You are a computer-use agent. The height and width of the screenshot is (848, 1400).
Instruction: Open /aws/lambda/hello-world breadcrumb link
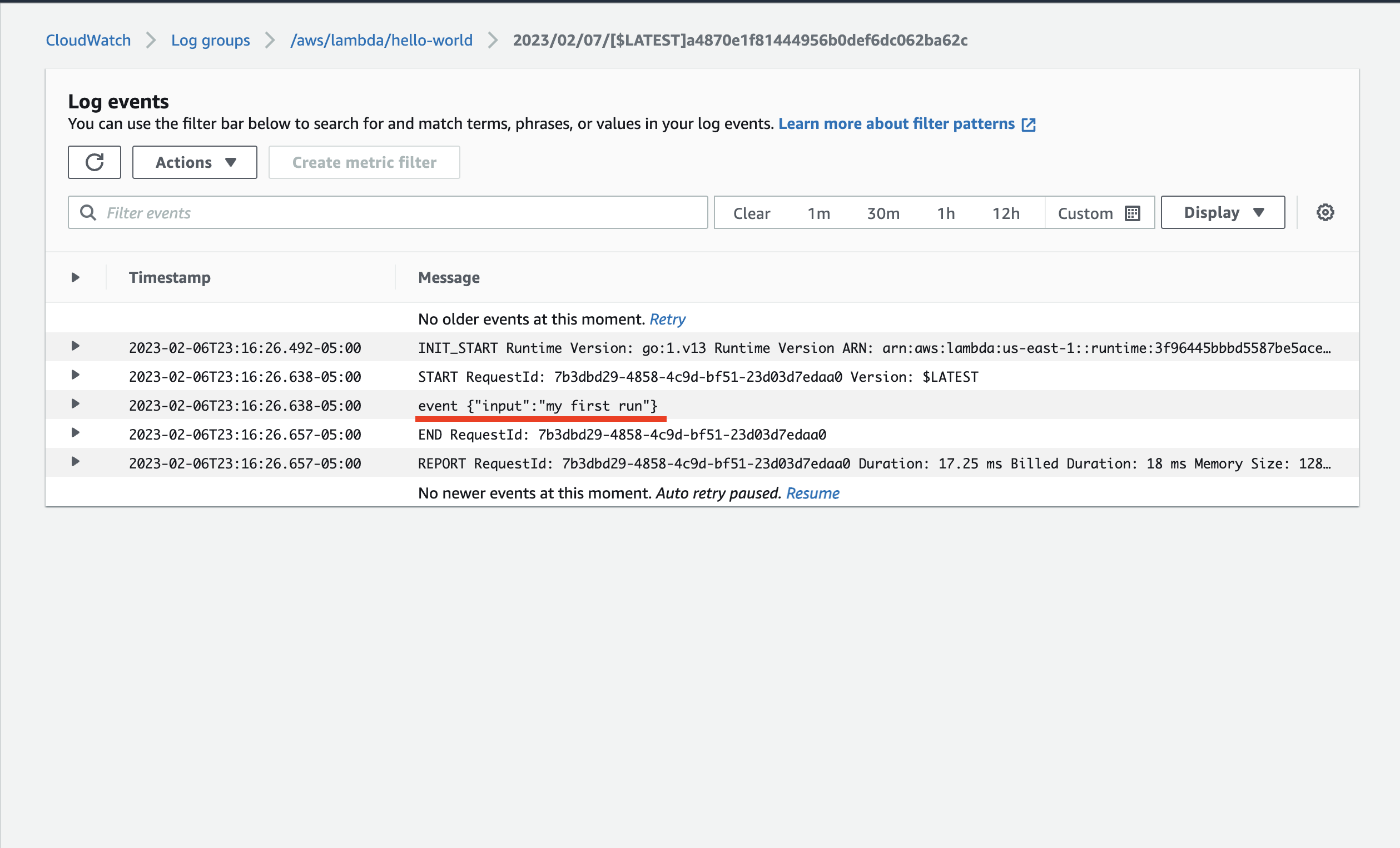click(381, 41)
